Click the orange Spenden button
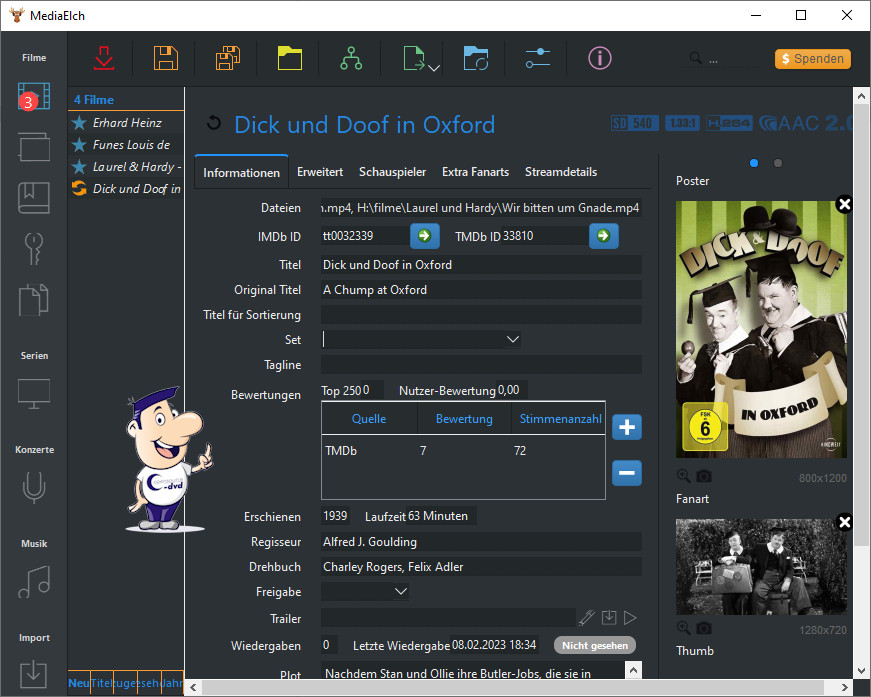This screenshot has height=697, width=871. [x=812, y=59]
